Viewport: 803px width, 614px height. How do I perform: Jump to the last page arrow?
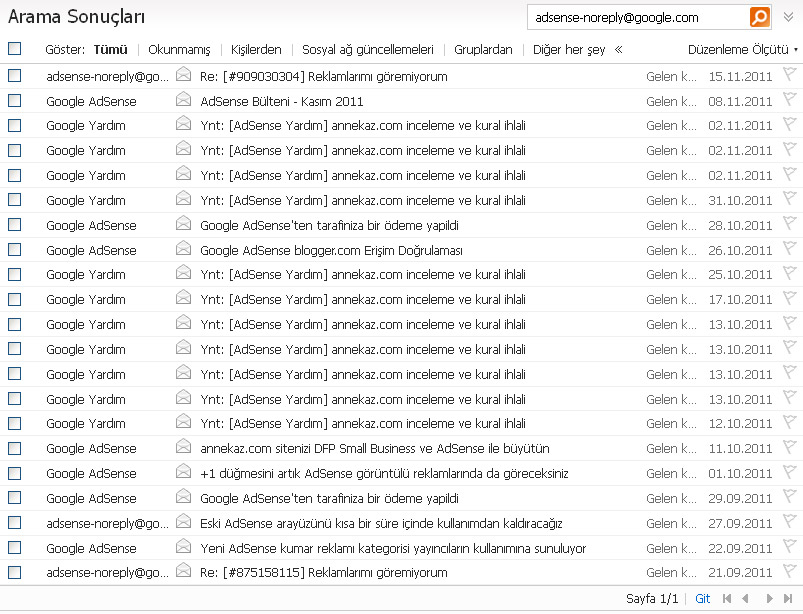click(788, 598)
